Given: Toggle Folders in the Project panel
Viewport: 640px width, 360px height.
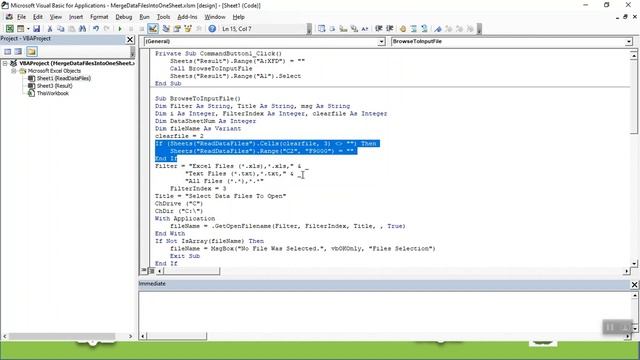Looking at the screenshot, I should pos(32,51).
